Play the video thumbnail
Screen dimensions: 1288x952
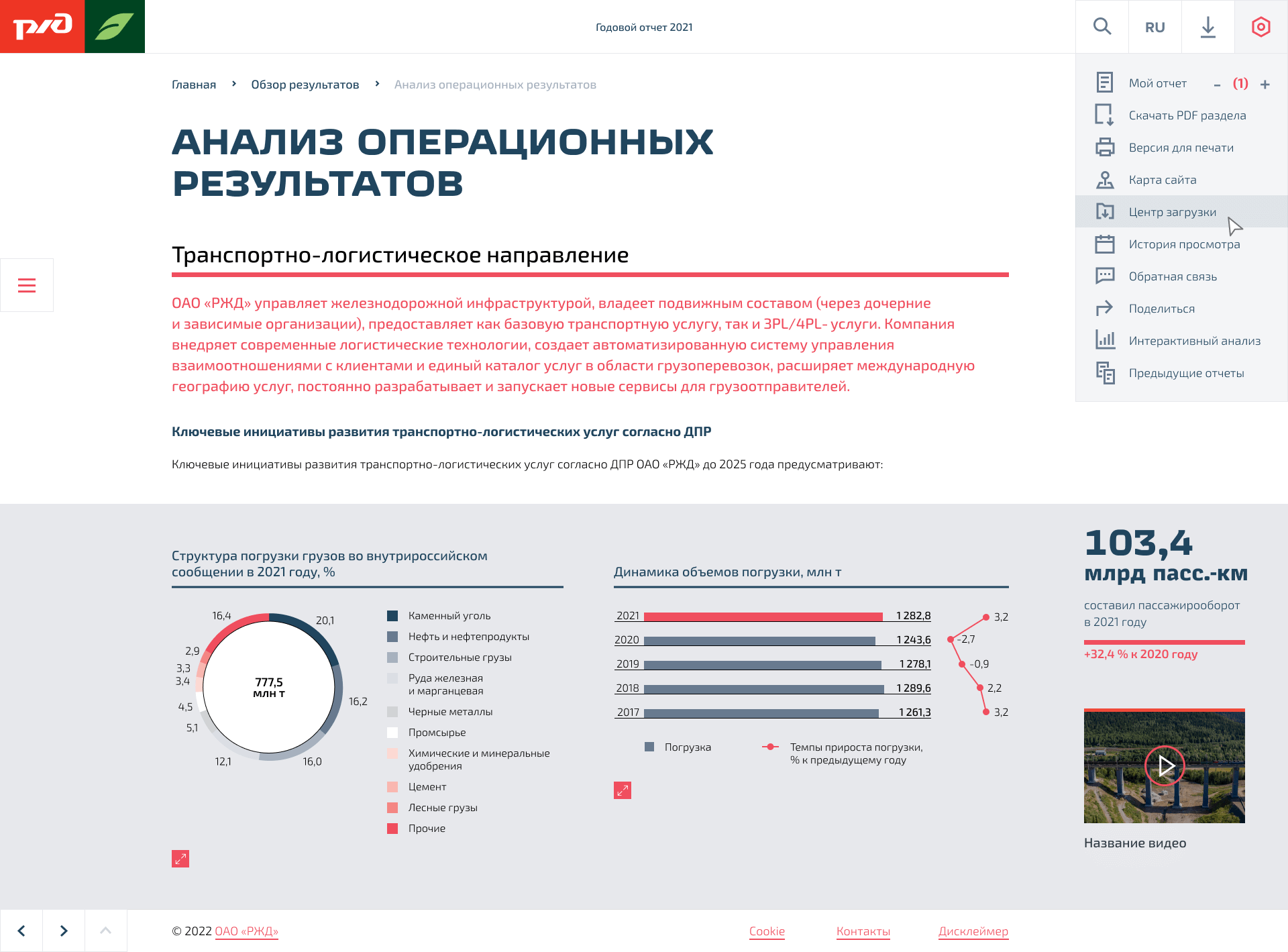pos(1165,766)
